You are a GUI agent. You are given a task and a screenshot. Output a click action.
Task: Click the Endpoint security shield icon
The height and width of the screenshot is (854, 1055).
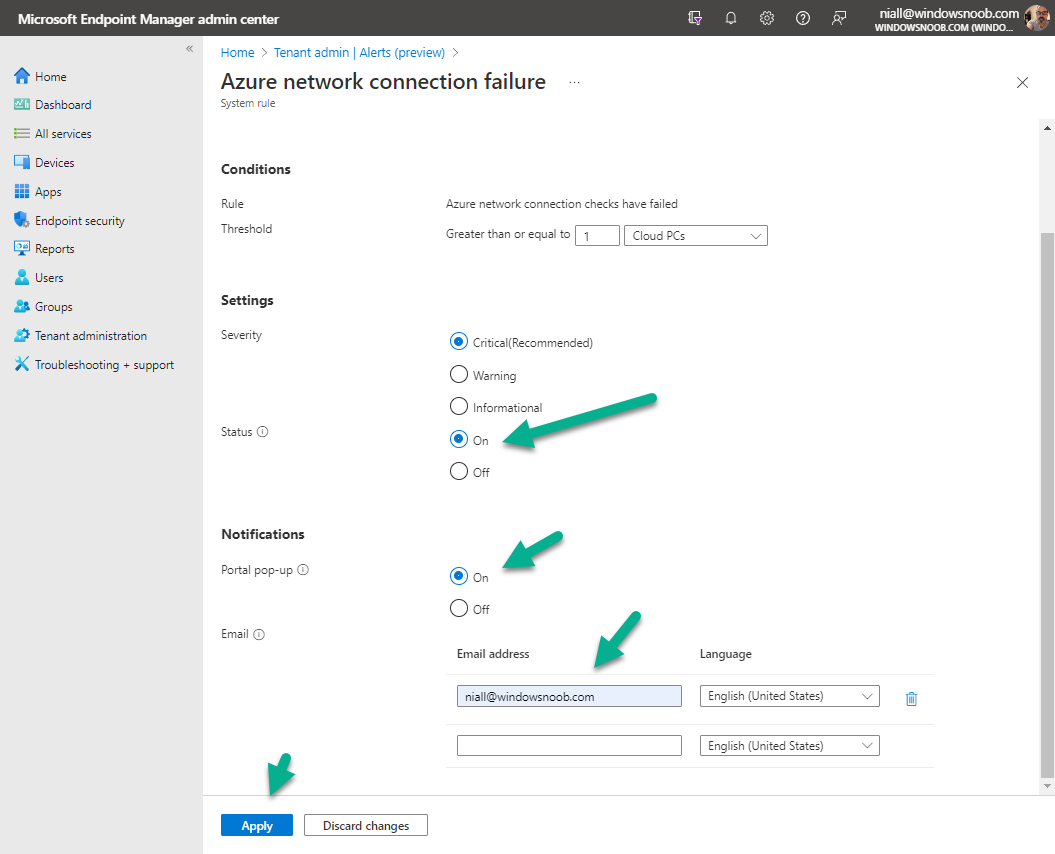click(22, 220)
